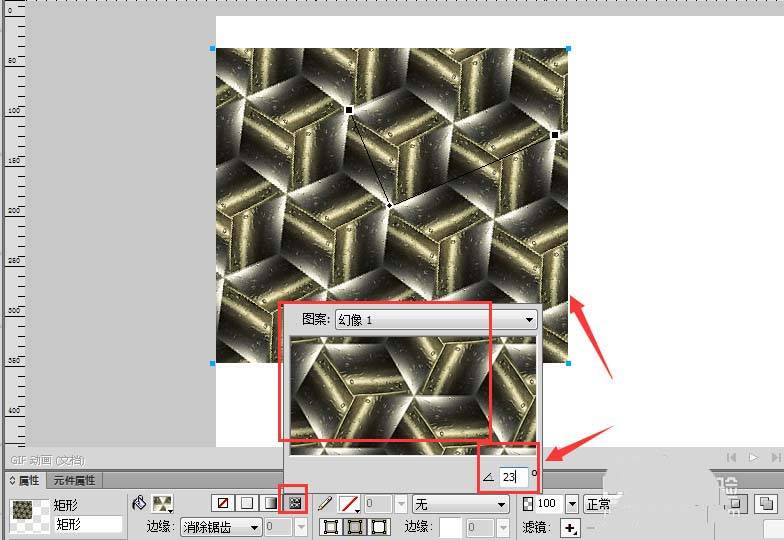The image size is (784, 540).
Task: Click the pencil stroke icon
Action: [x=325, y=503]
